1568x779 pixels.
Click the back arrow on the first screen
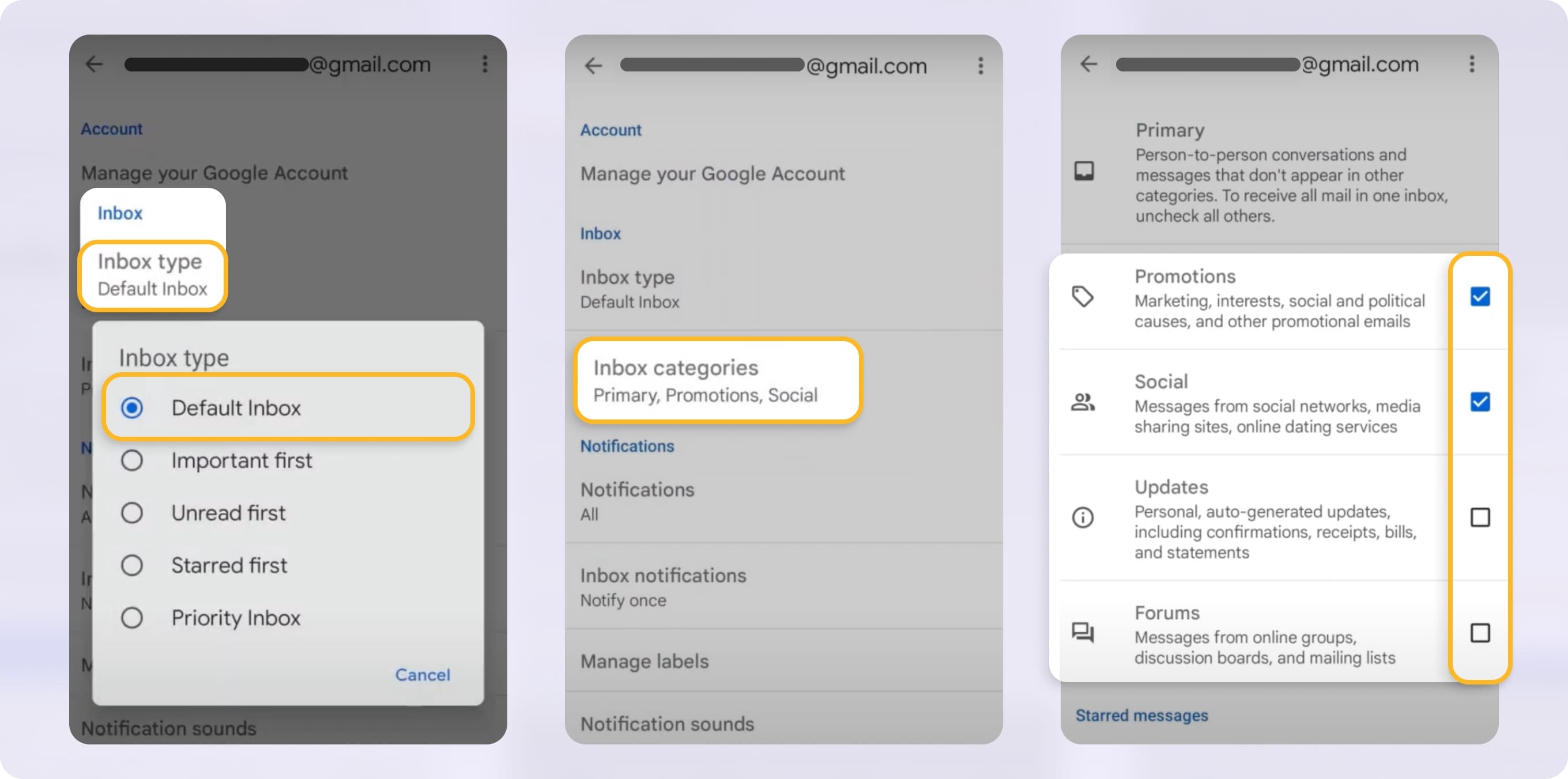(x=96, y=65)
